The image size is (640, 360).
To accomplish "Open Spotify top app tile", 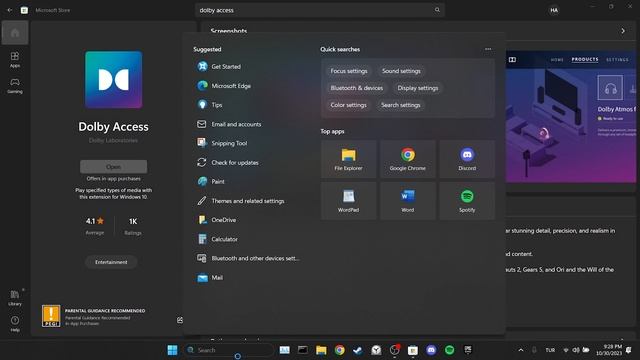I will pyautogui.click(x=467, y=201).
